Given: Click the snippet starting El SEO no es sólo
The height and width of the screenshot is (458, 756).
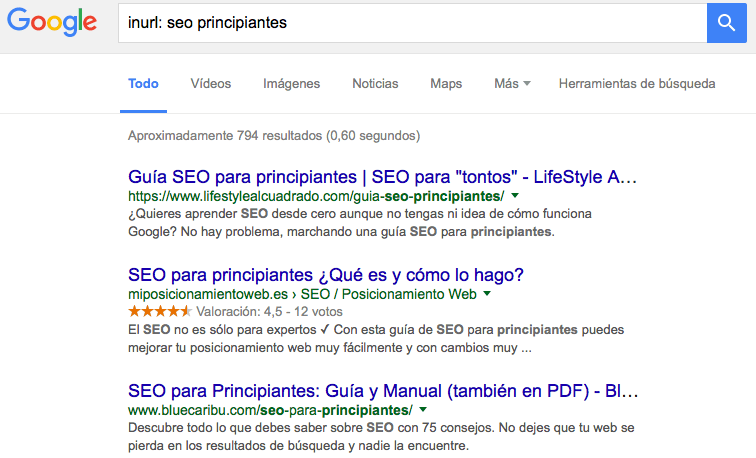Looking at the screenshot, I should pyautogui.click(x=376, y=339).
